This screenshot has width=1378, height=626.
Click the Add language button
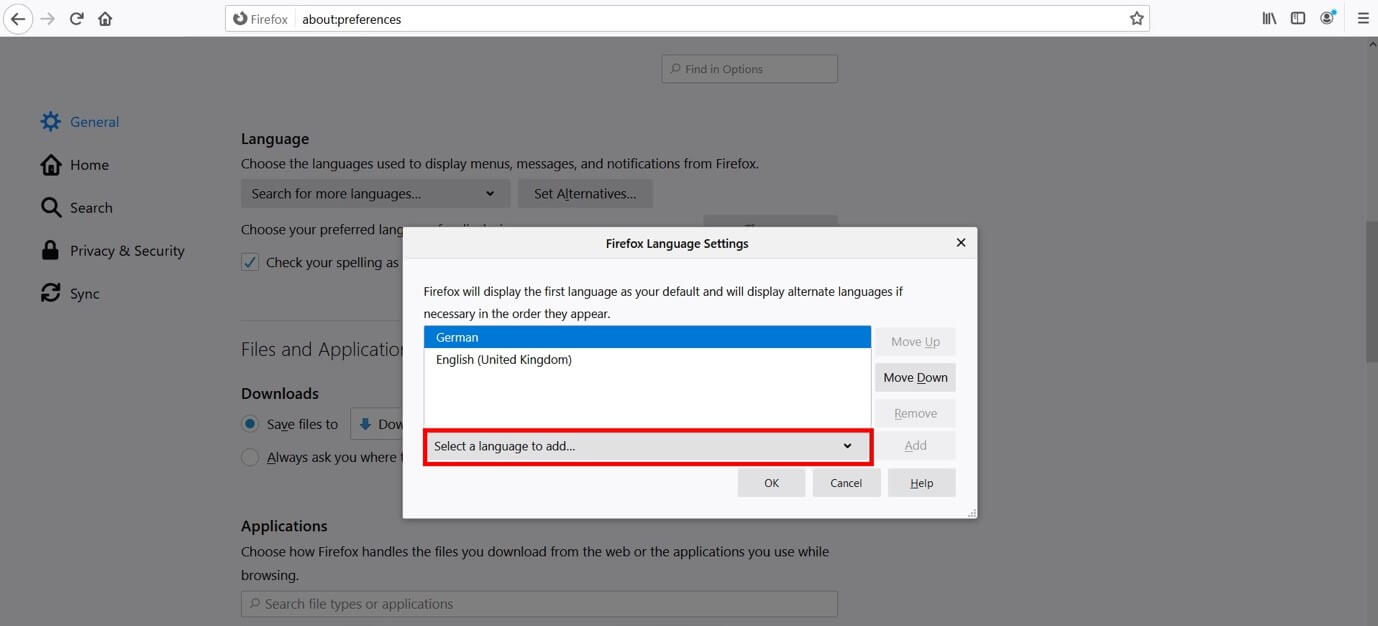915,446
